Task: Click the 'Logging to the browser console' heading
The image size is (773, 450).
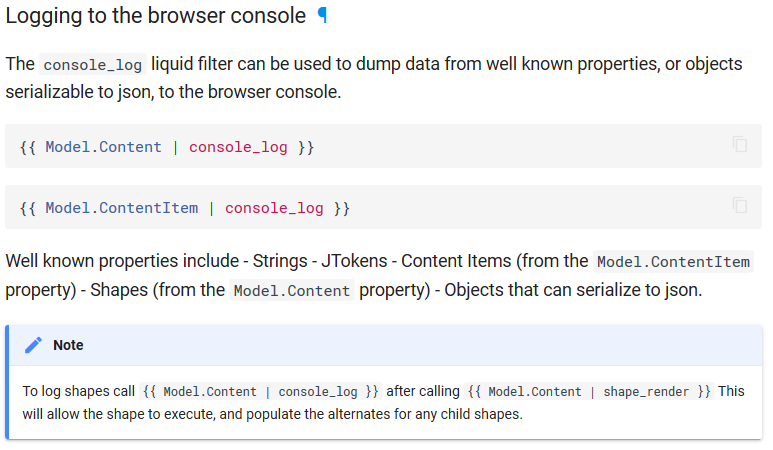Action: click(156, 16)
